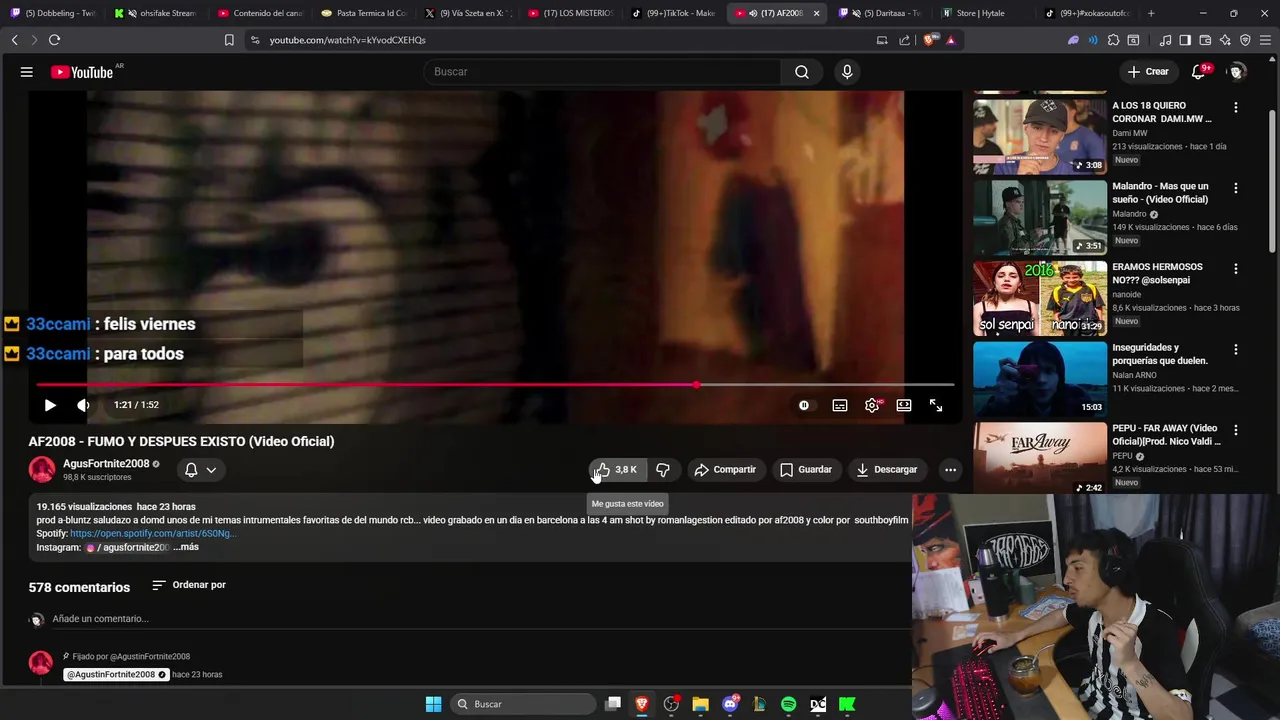Click Brave Rewards triangle icon
This screenshot has width=1280, height=720.
point(951,40)
